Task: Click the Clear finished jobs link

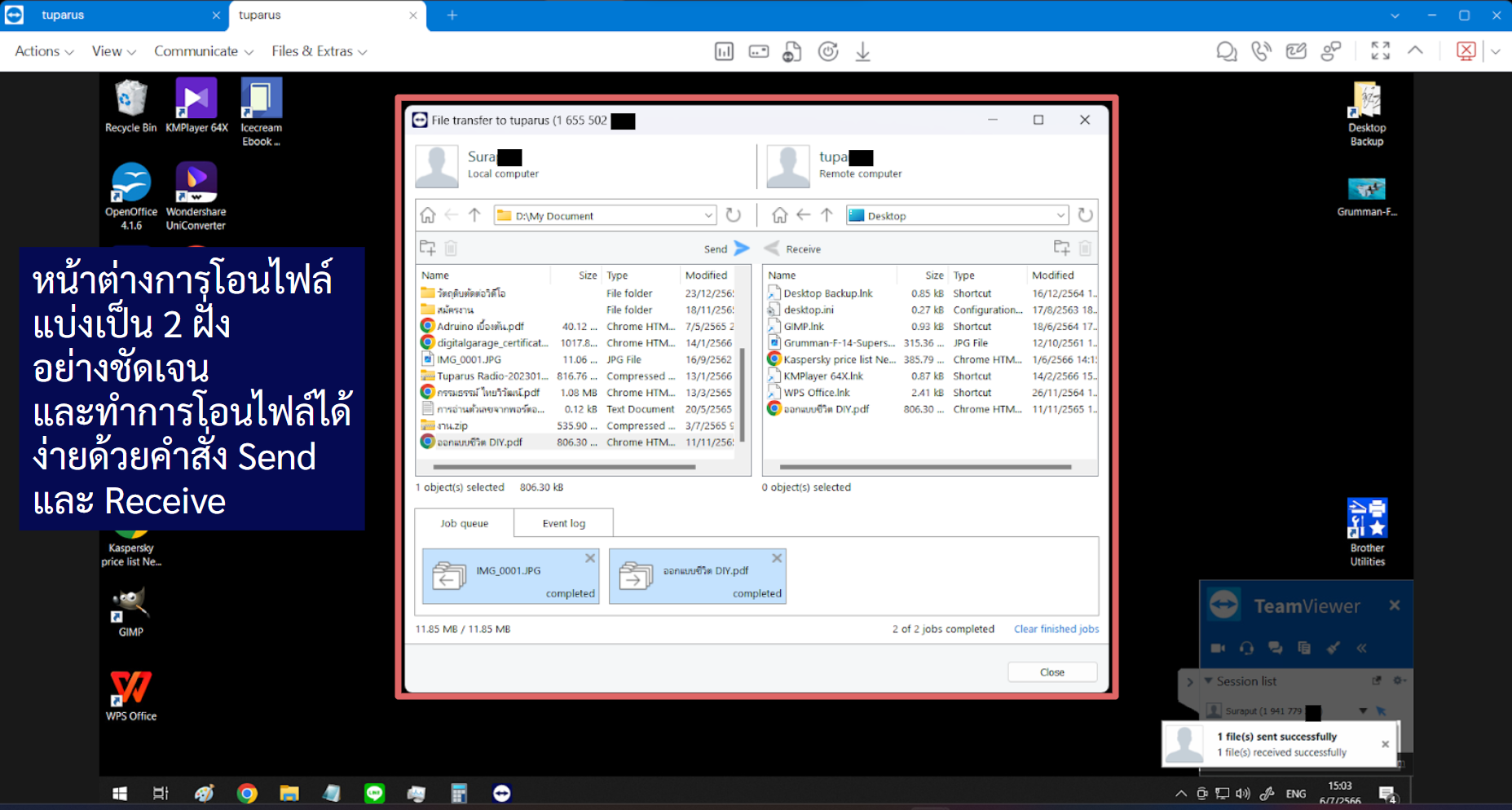Action: tap(1056, 629)
